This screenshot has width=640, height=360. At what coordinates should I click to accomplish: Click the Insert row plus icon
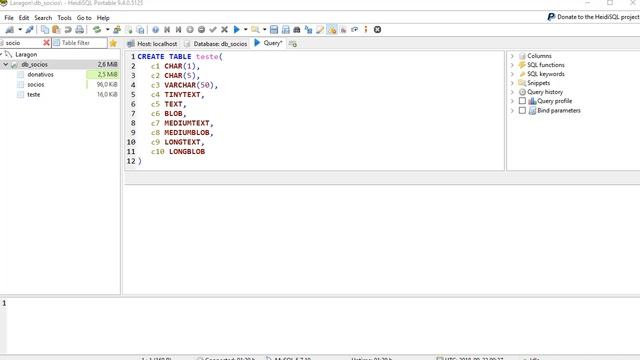[190, 30]
